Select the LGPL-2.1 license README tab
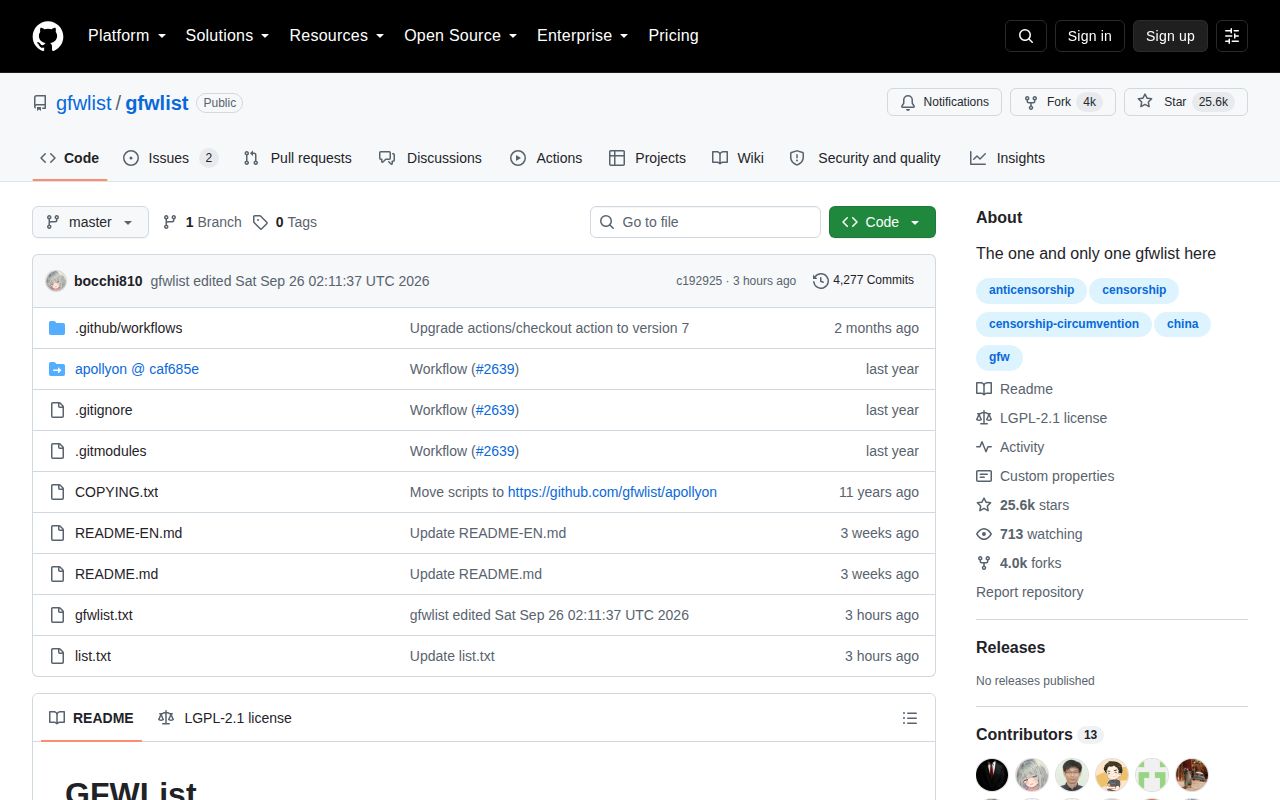This screenshot has width=1280, height=800. point(225,718)
